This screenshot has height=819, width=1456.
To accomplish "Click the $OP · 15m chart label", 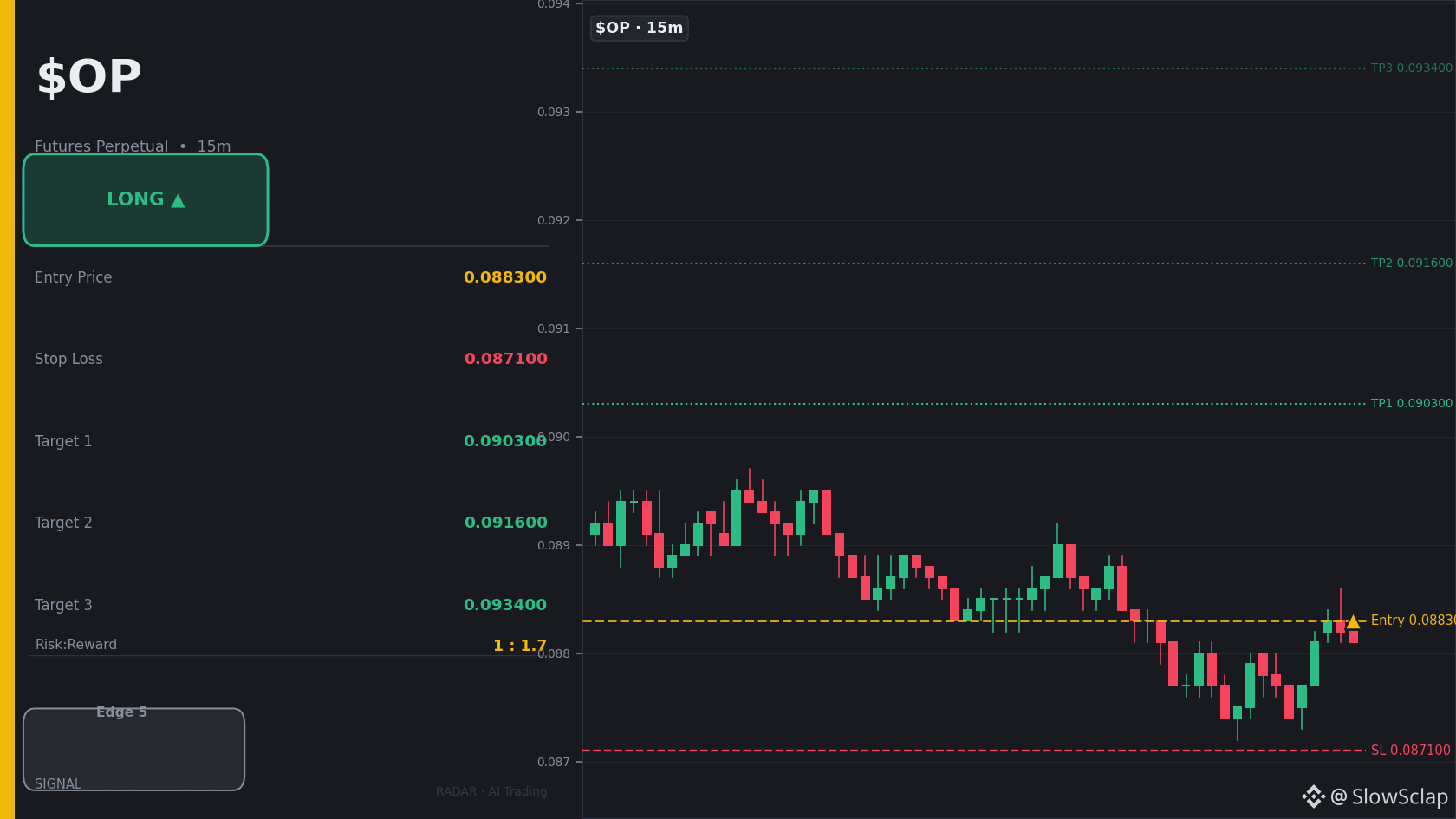I will coord(640,28).
